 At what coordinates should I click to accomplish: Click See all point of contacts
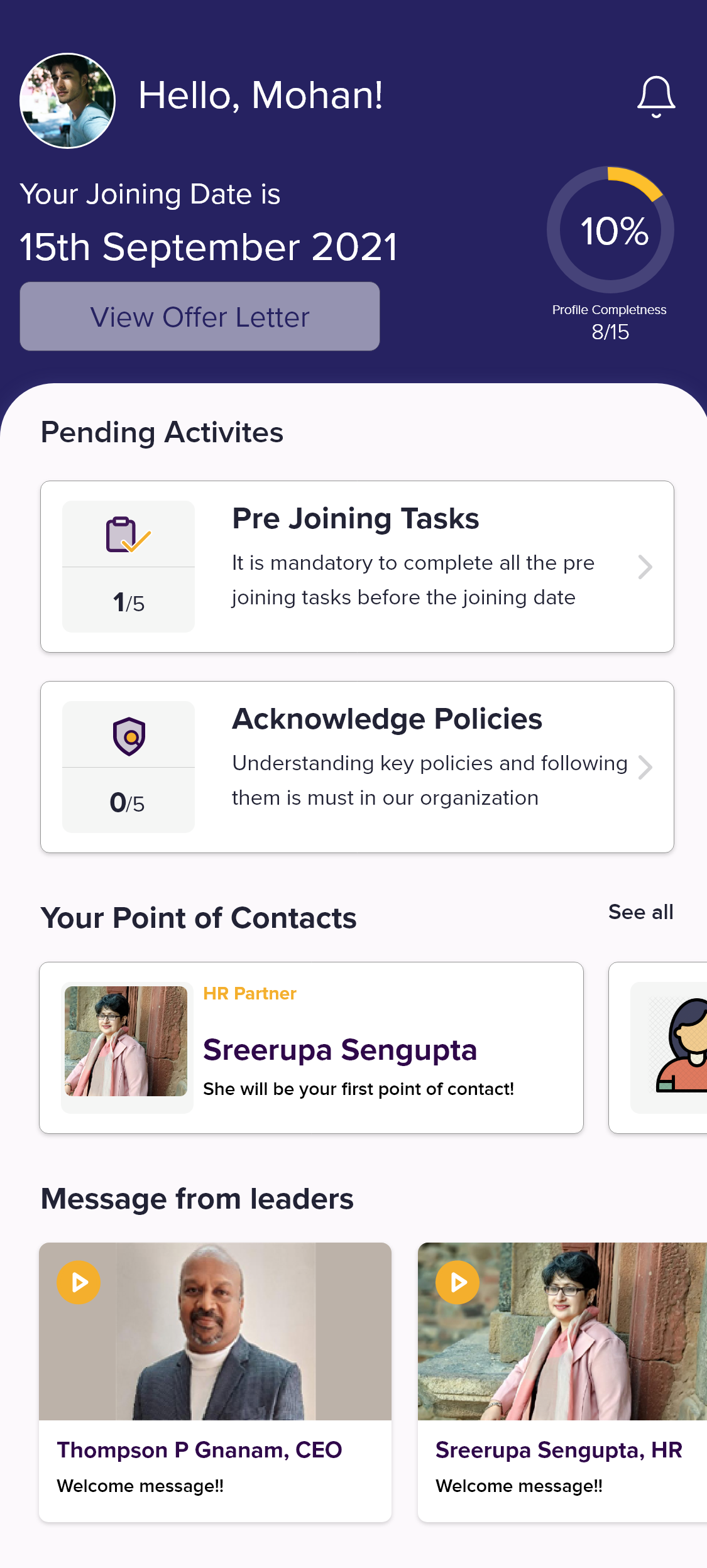tap(640, 912)
